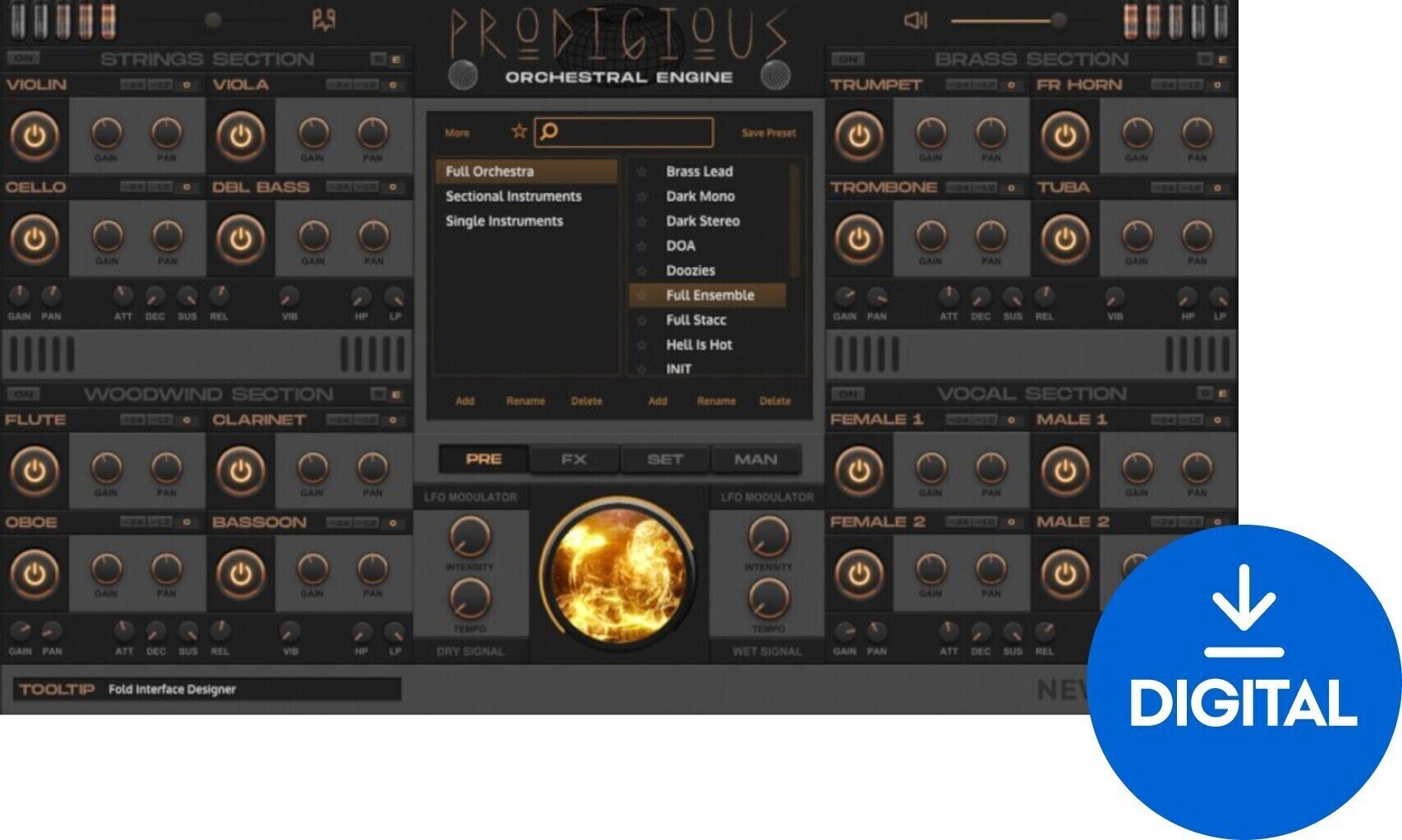Switch to the FX tab
Image resolution: width=1402 pixels, height=840 pixels.
(x=574, y=459)
